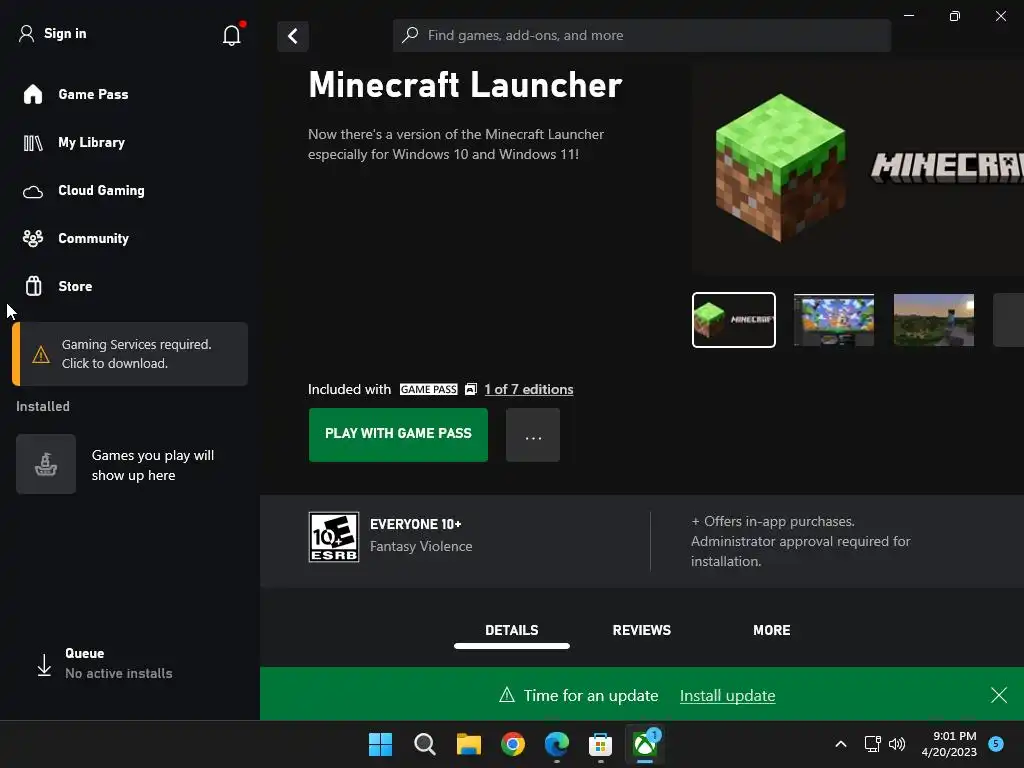Show hidden system tray icons

[841, 744]
